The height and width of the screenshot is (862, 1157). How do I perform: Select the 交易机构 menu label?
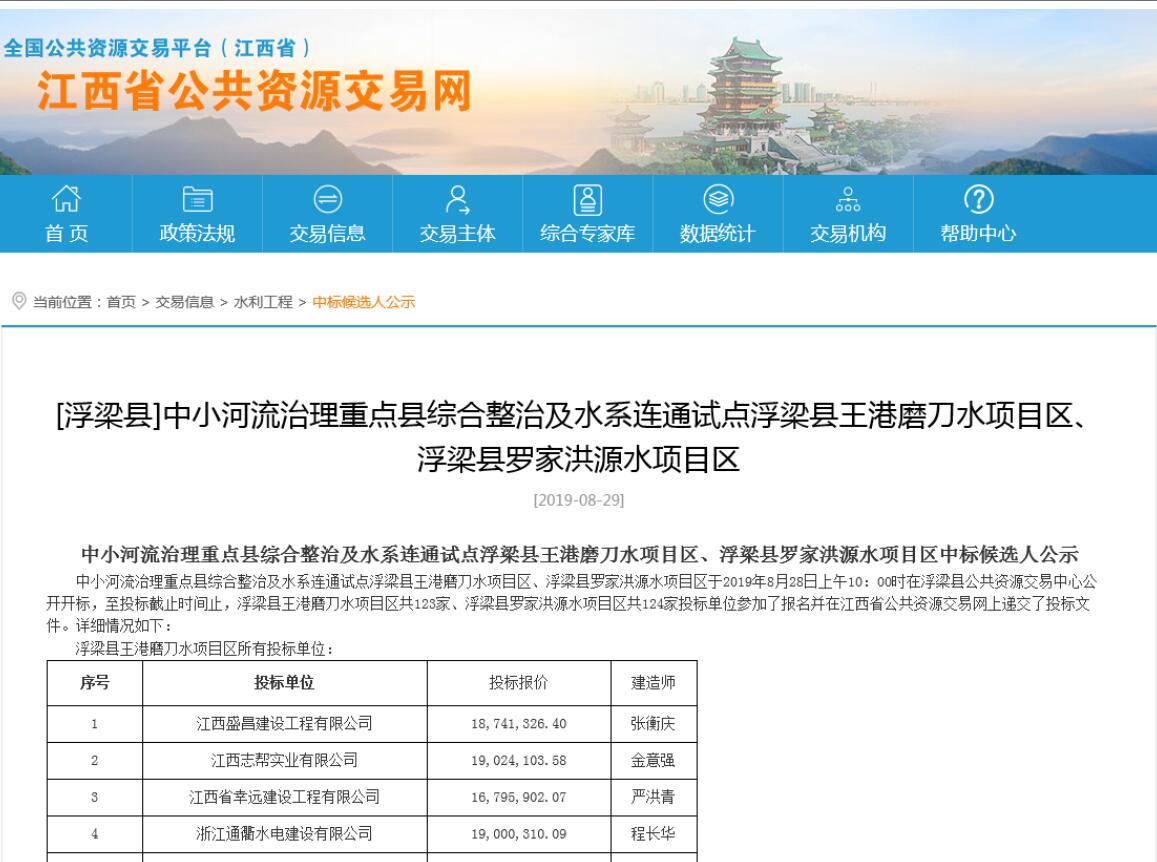point(847,234)
